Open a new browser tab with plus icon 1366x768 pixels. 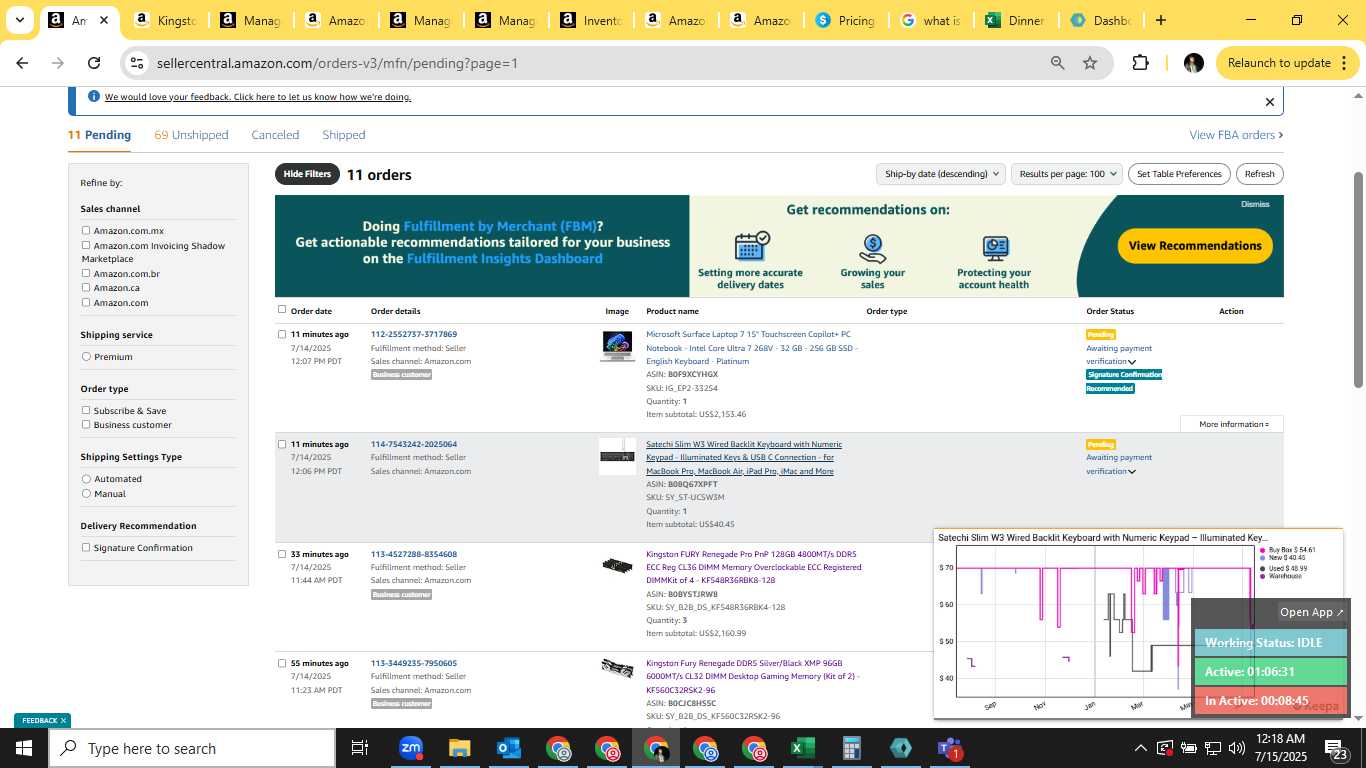[1160, 20]
